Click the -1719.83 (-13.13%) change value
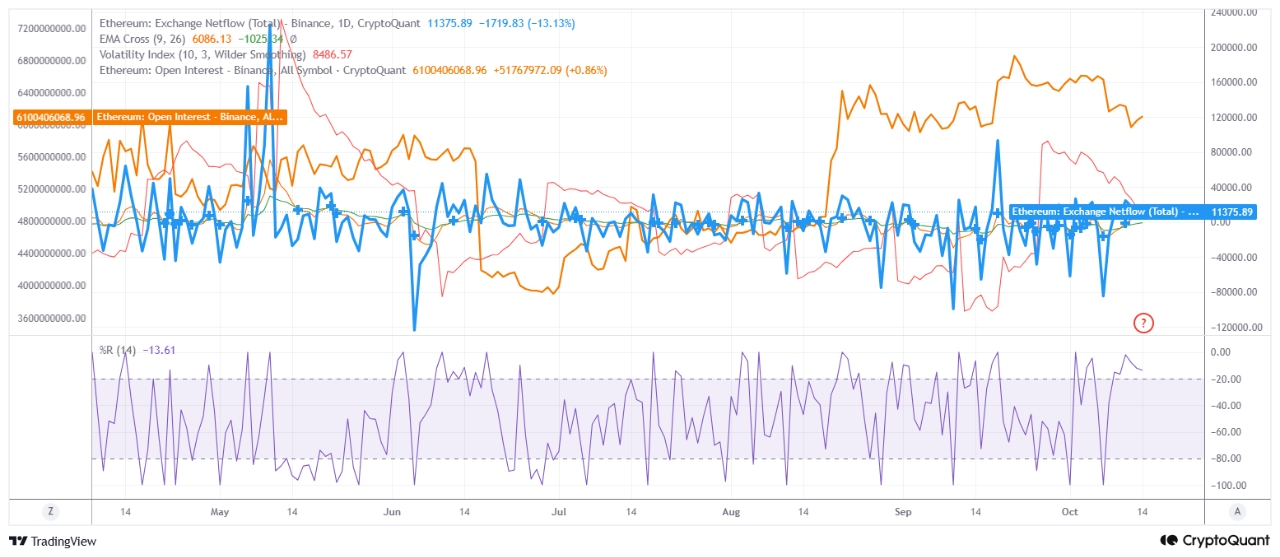Viewport: 1280px width, 557px height. tap(527, 22)
